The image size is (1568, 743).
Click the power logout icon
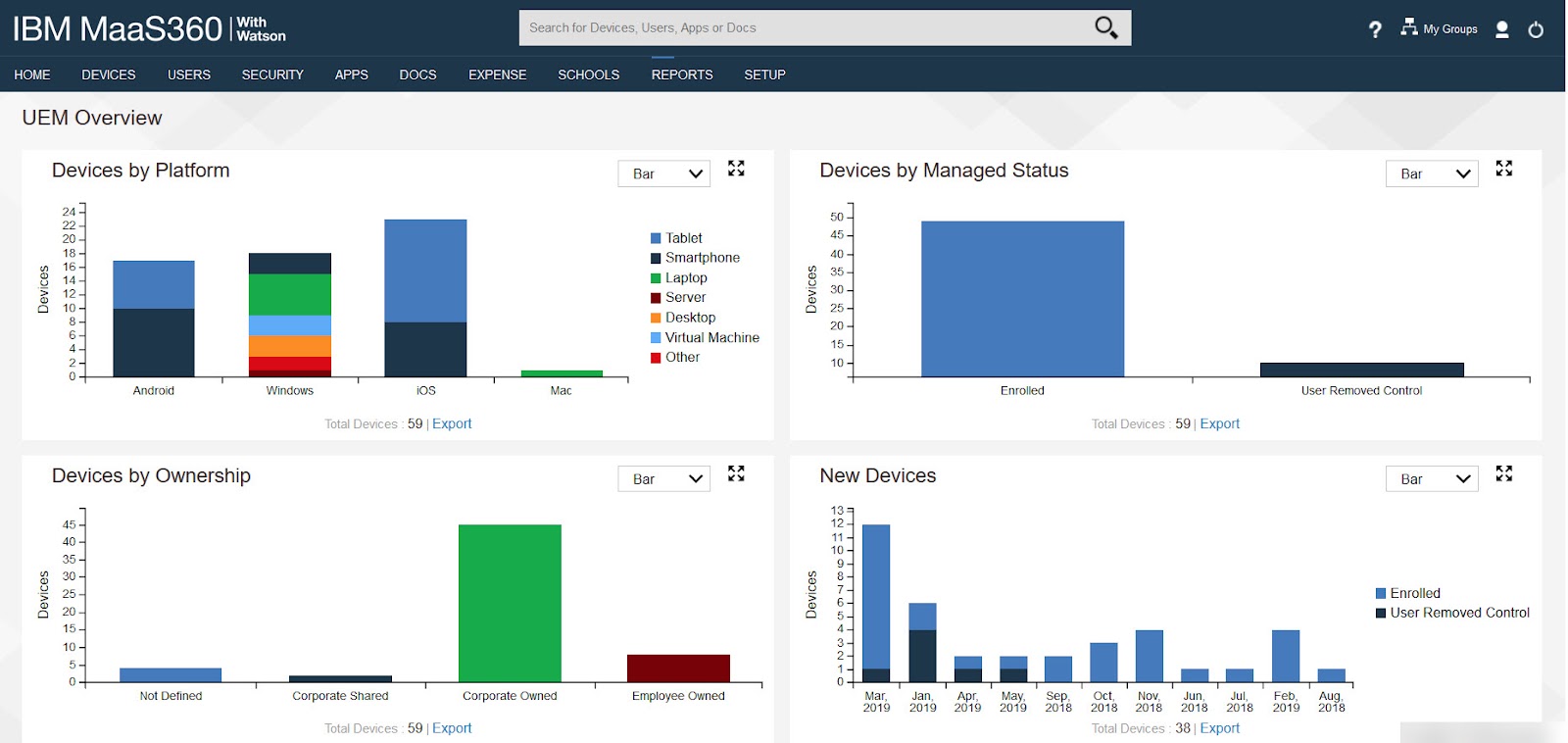(1536, 29)
